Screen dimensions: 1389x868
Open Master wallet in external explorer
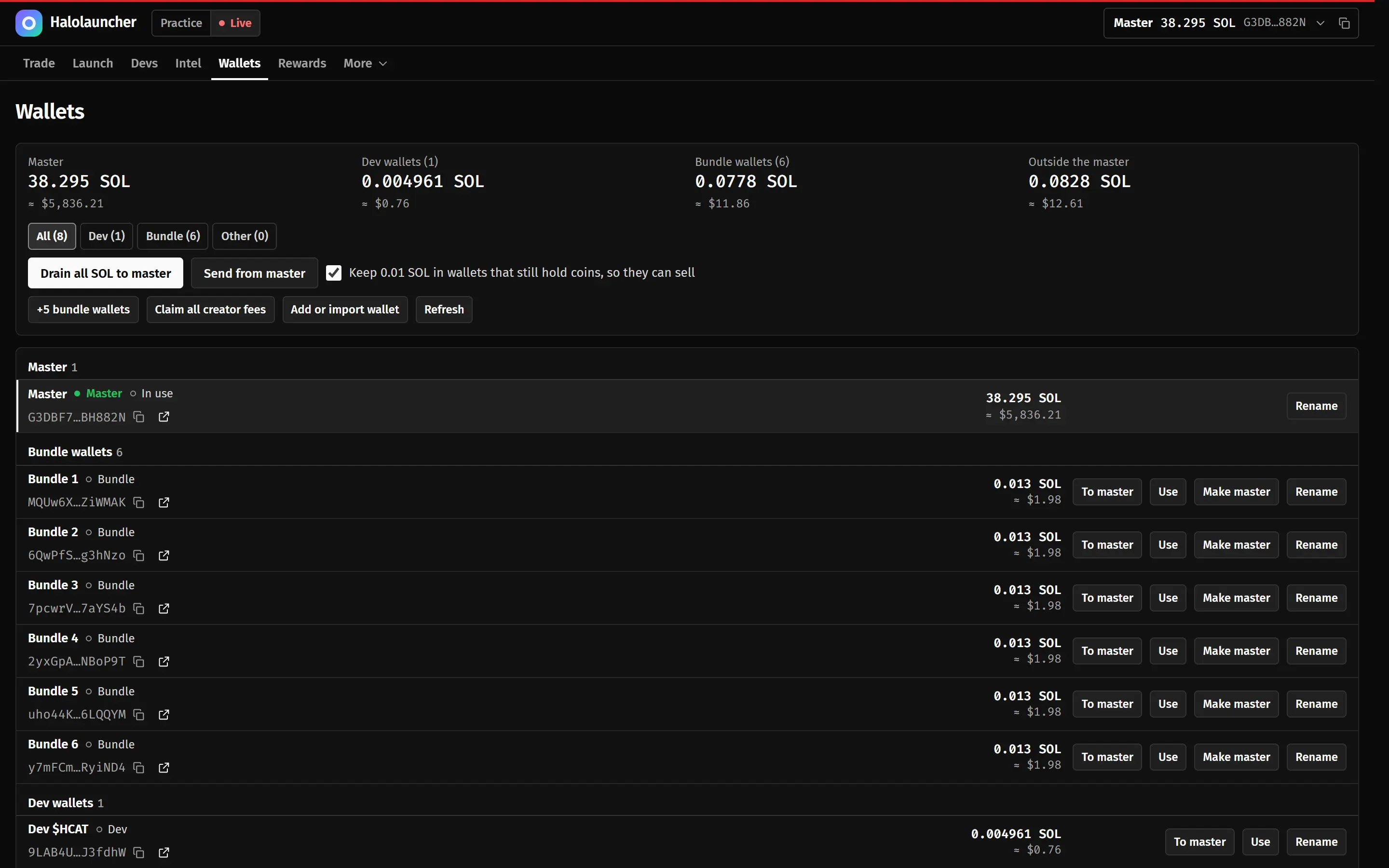(163, 417)
